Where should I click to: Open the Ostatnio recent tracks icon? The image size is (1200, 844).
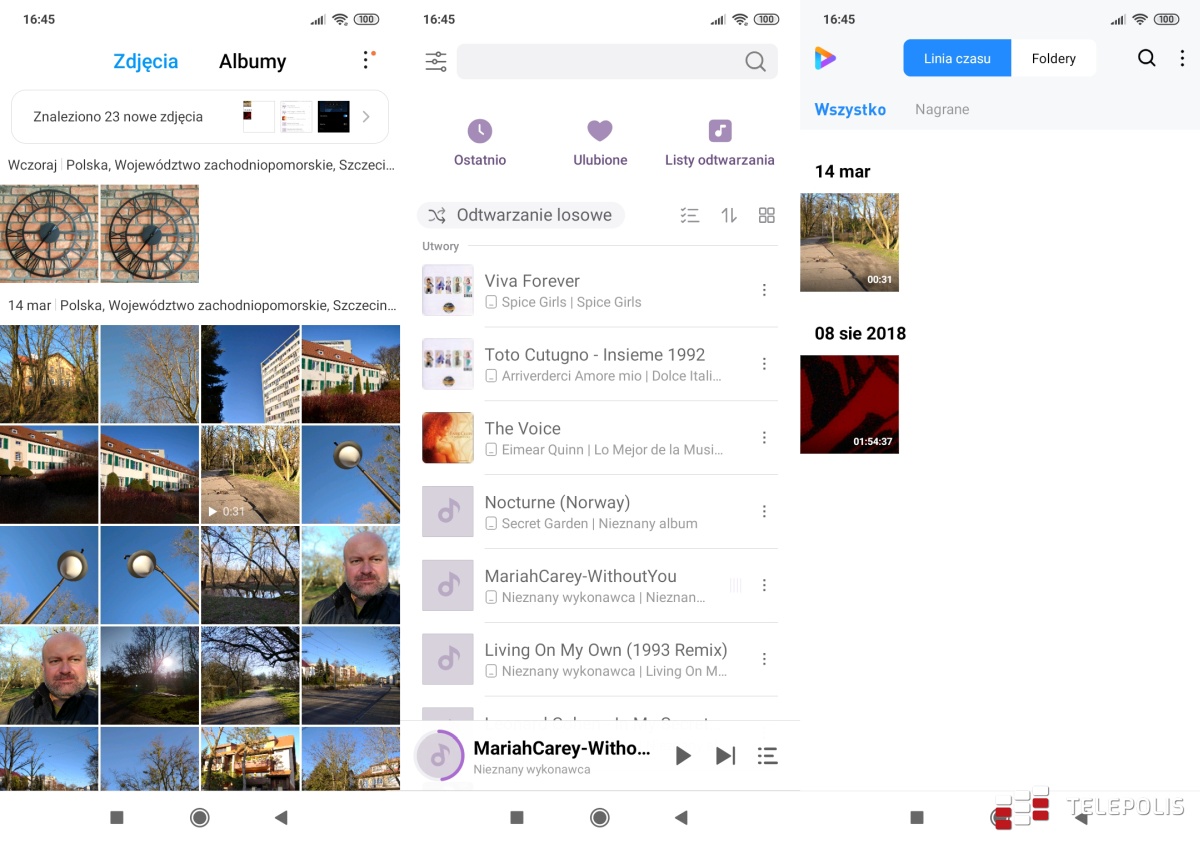pyautogui.click(x=480, y=131)
